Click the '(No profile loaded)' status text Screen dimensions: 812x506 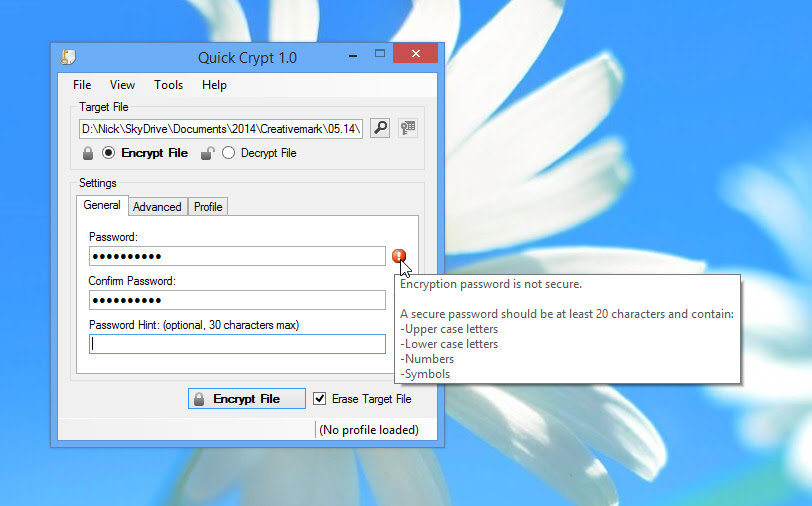[369, 430]
